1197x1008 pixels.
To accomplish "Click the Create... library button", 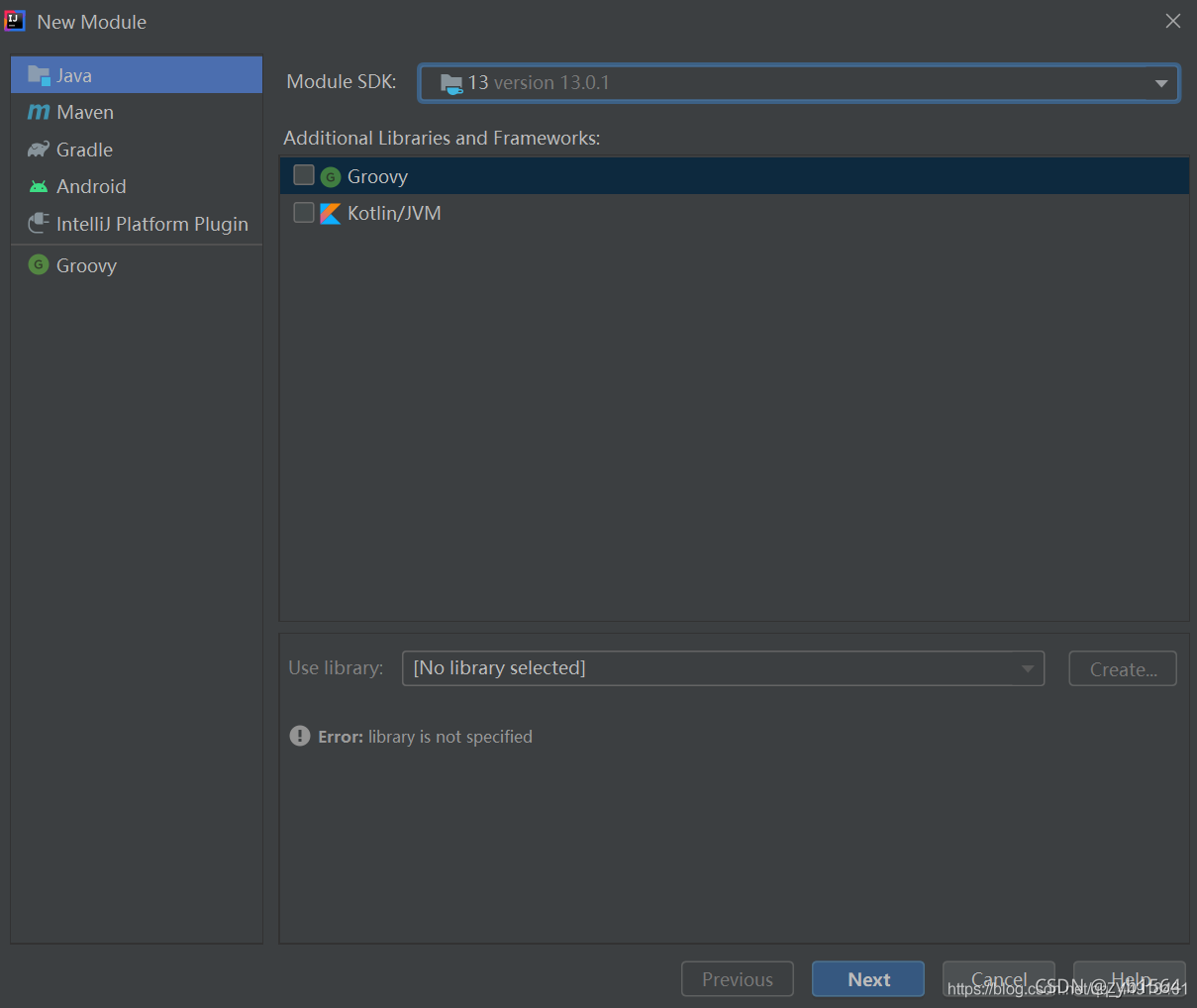I will click(1123, 668).
